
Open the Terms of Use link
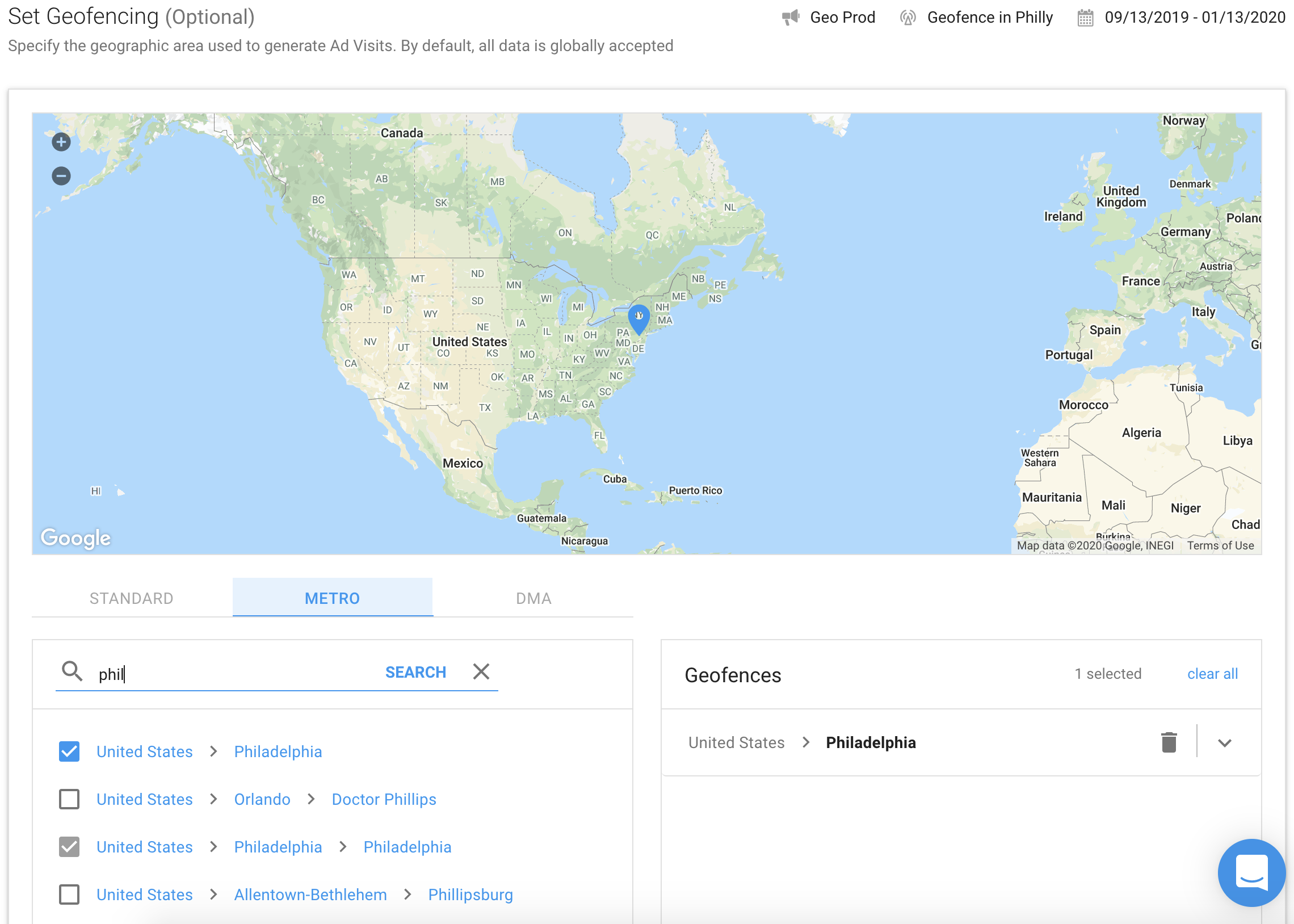click(x=1220, y=545)
